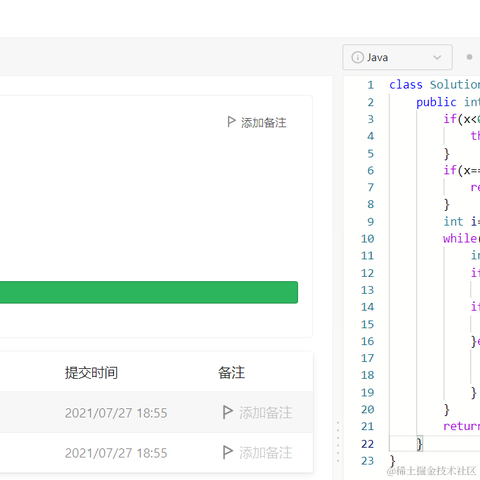Click the green progress bar
This screenshot has width=480, height=480.
149,292
